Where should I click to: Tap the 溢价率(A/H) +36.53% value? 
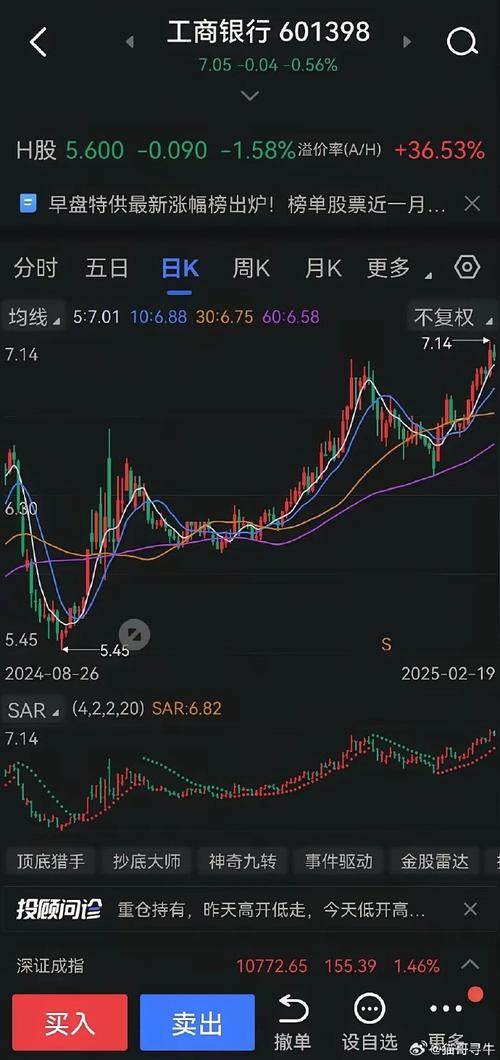pyautogui.click(x=439, y=150)
